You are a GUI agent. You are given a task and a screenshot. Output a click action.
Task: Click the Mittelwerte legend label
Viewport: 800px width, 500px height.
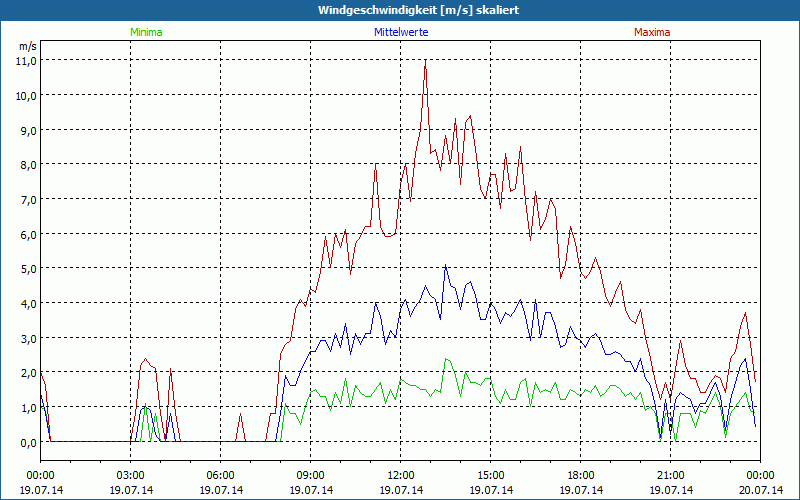point(401,32)
